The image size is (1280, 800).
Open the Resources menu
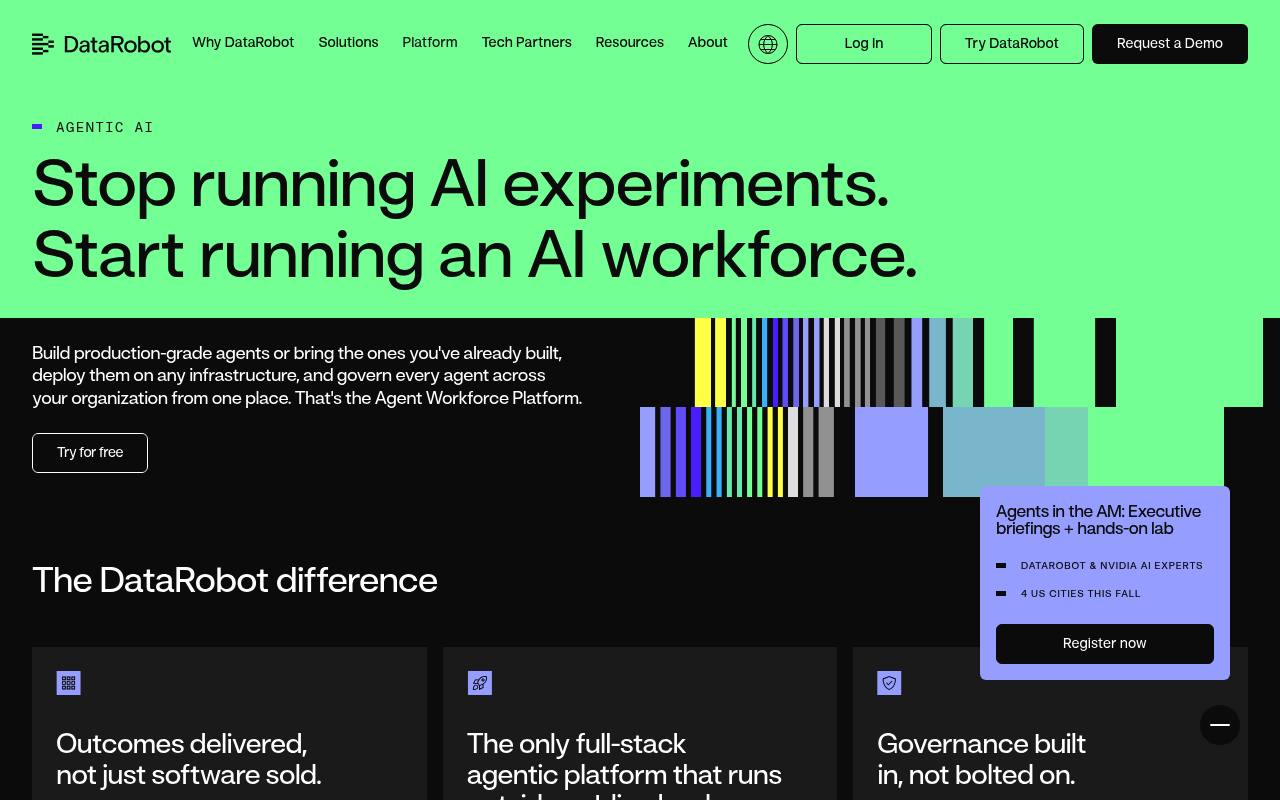click(x=630, y=43)
